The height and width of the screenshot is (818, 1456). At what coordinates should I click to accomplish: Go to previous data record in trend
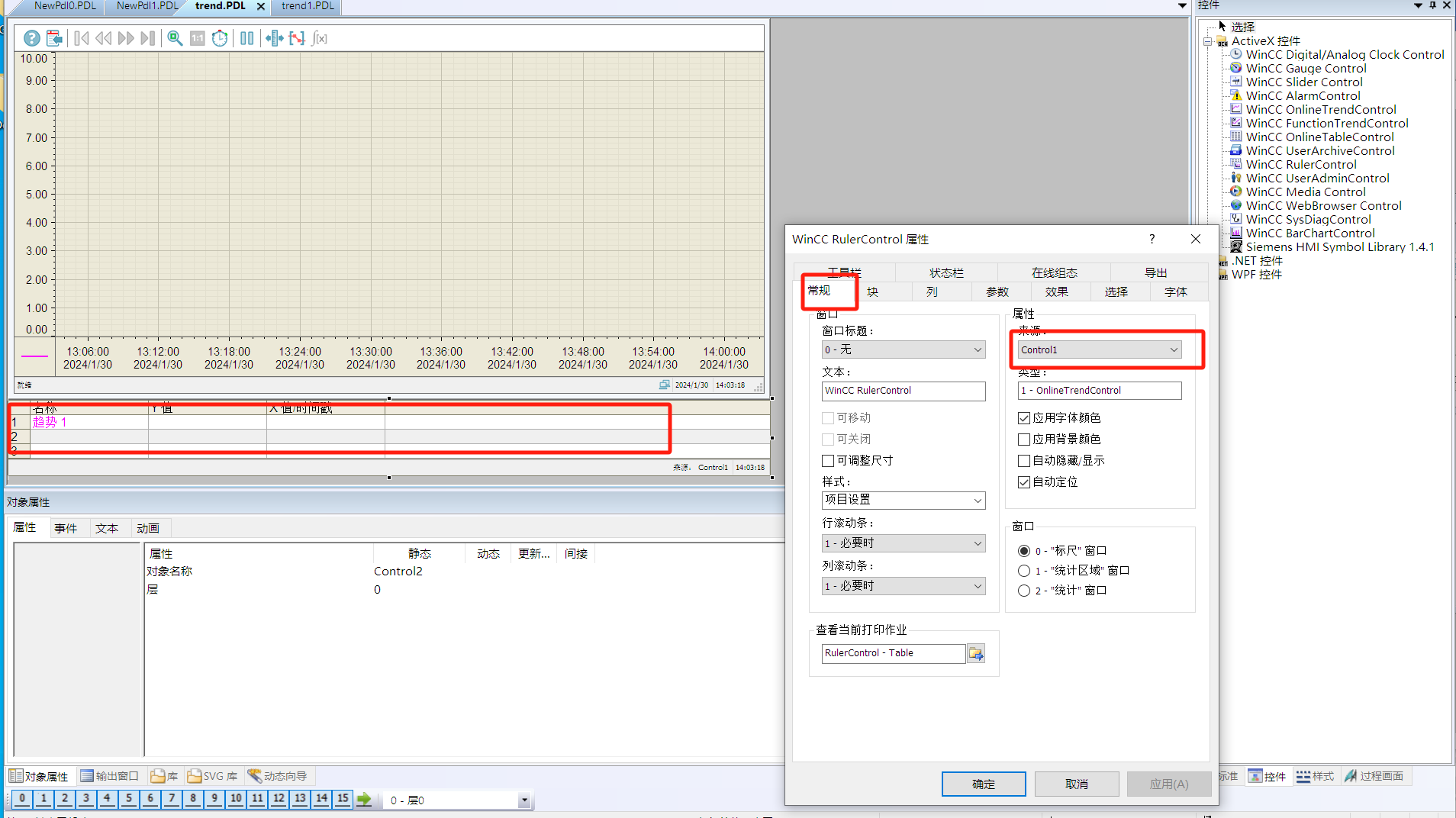coord(104,38)
